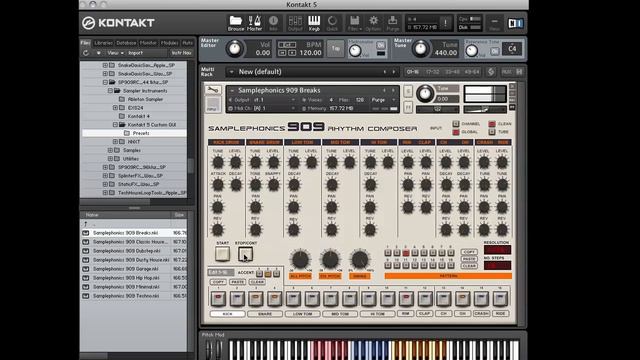This screenshot has height=360, width=640.
Task: Open instrument edit mode wrench icon
Action: click(x=213, y=90)
